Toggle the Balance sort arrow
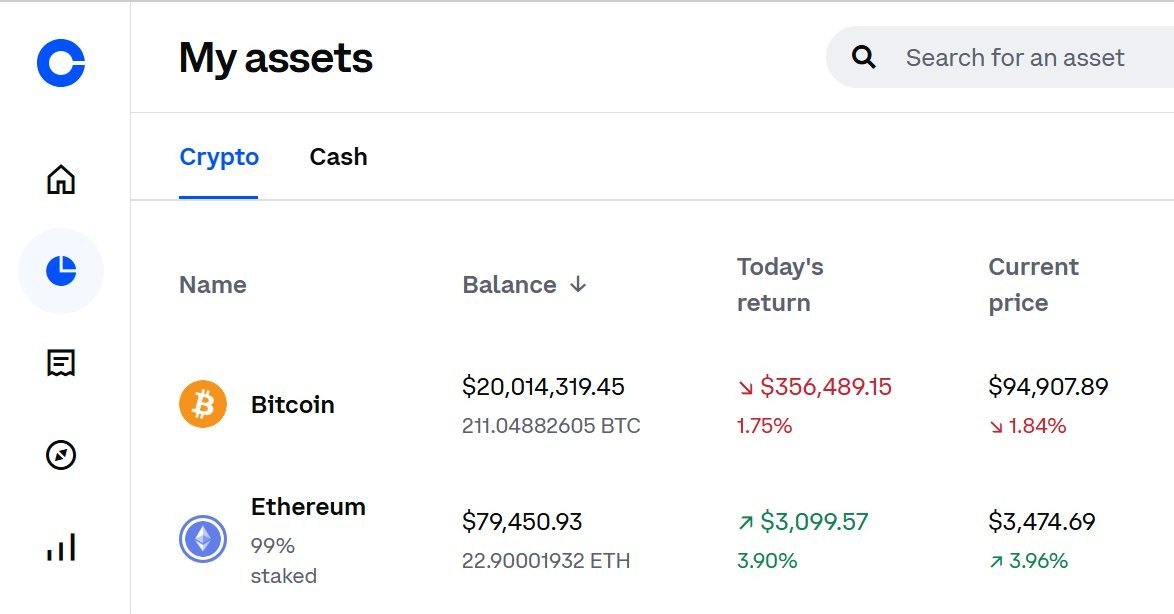The image size is (1174, 614). click(x=578, y=285)
